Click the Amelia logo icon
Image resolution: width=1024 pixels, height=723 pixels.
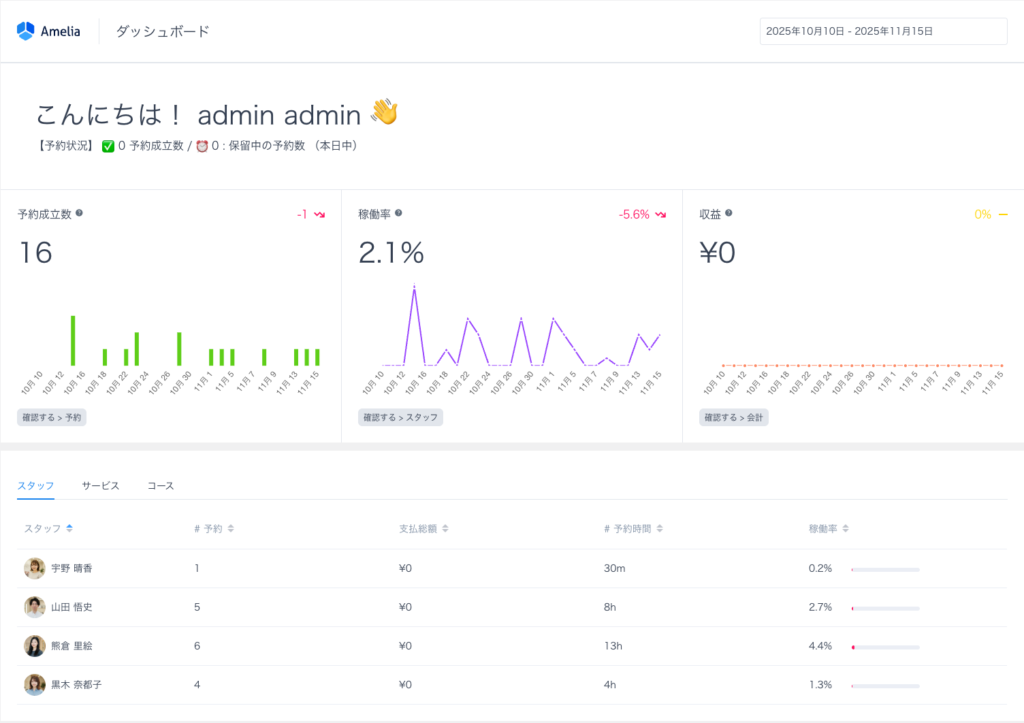click(x=26, y=31)
